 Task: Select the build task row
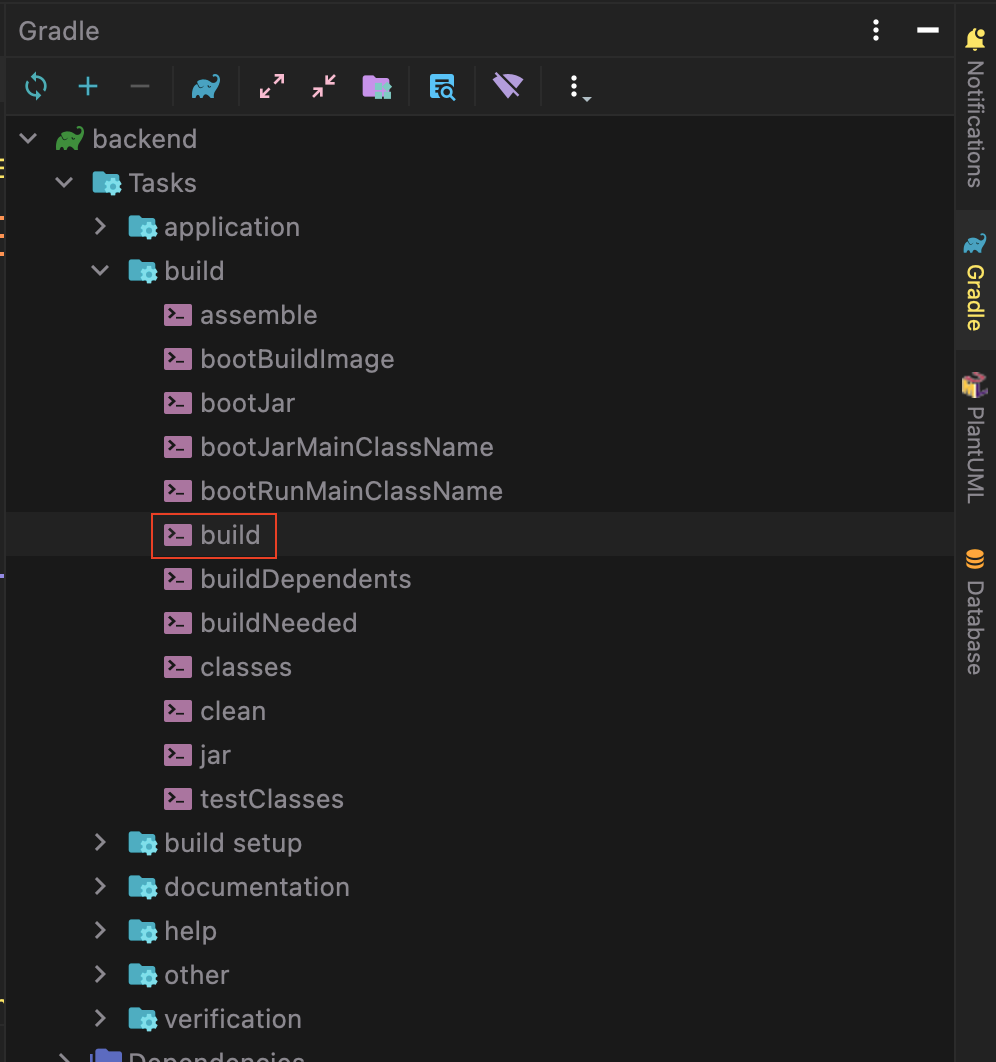coord(479,535)
